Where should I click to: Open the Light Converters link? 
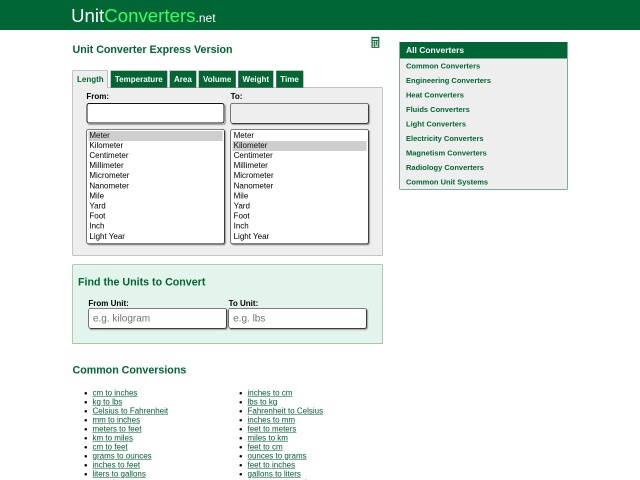pos(436,124)
